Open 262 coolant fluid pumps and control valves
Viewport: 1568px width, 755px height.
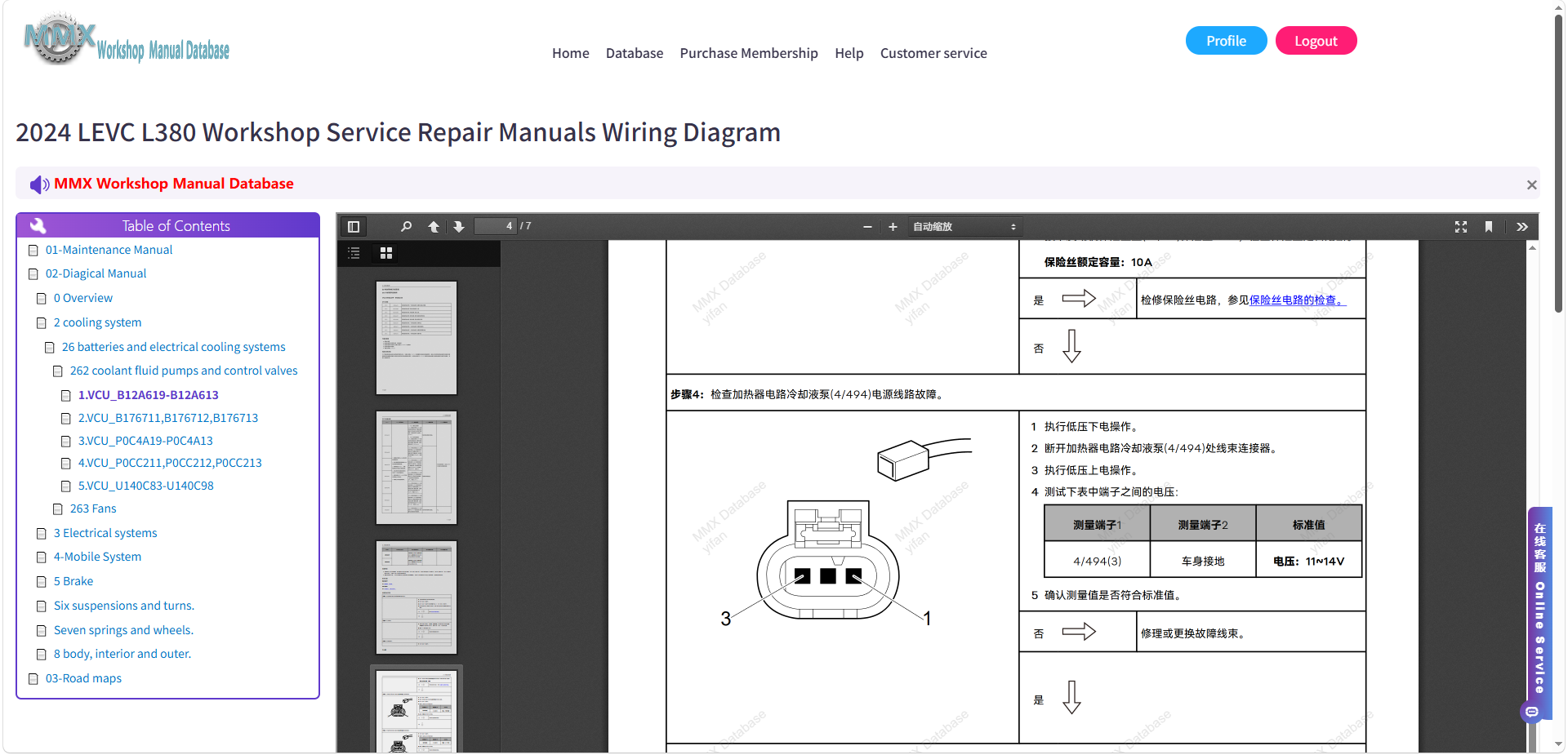pyautogui.click(x=184, y=371)
